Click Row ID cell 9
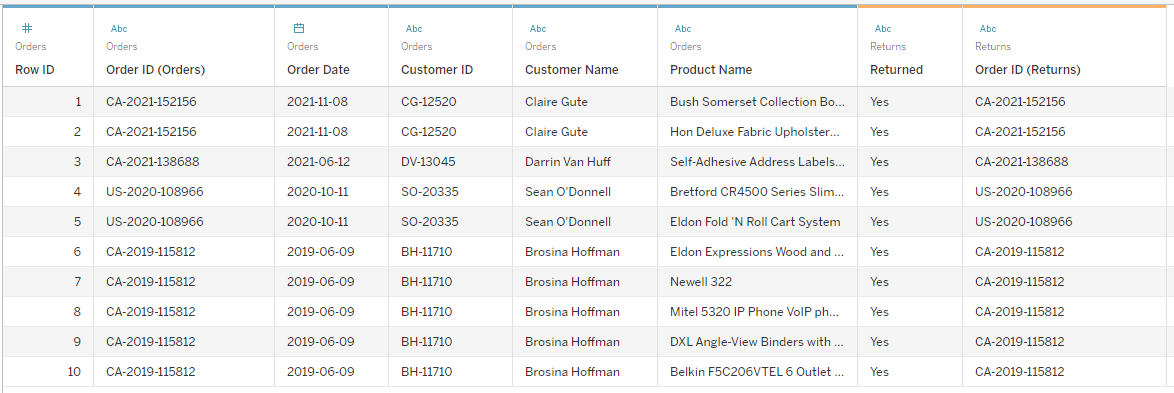 click(47, 341)
